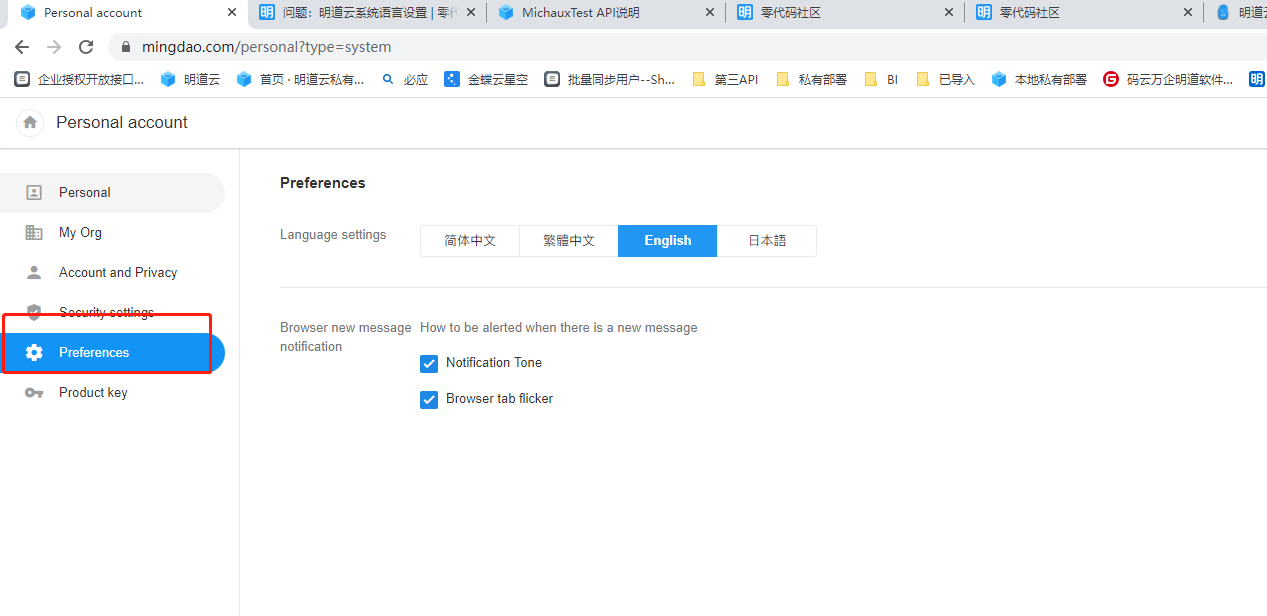Click the Preferences gear icon
1267x616 pixels.
pyautogui.click(x=34, y=353)
